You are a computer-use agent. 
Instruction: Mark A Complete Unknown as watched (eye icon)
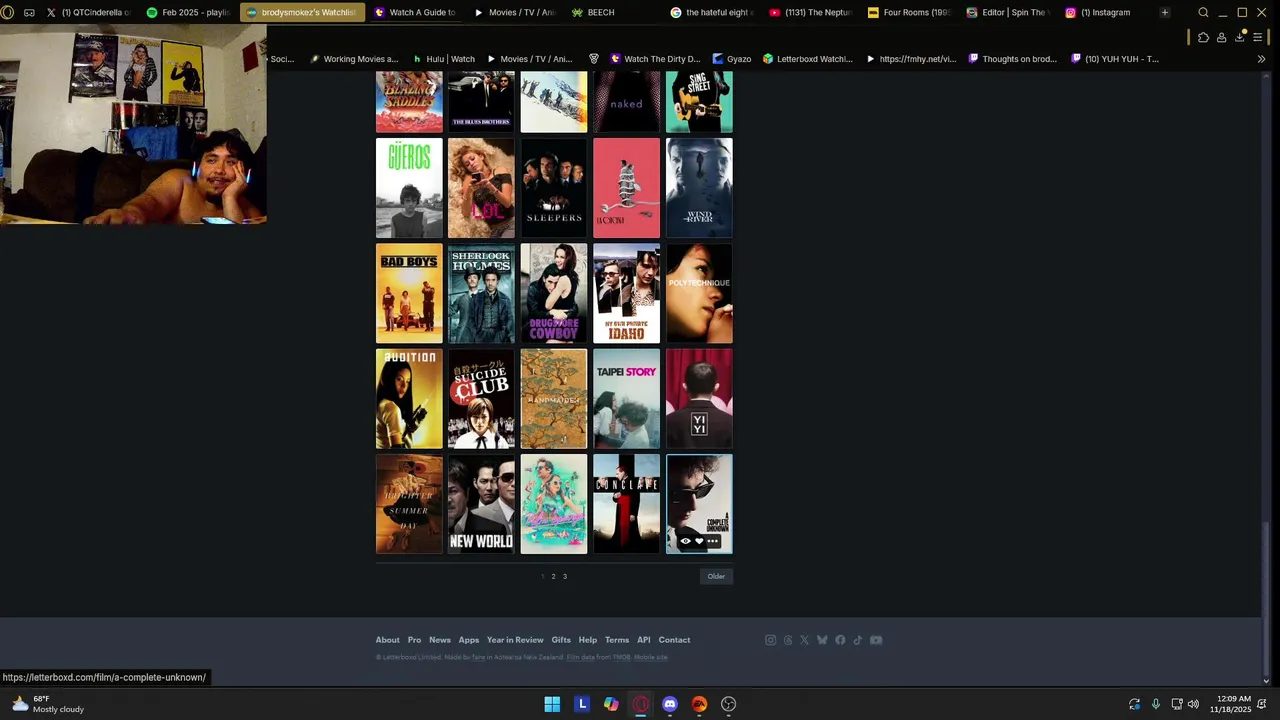pyautogui.click(x=686, y=541)
